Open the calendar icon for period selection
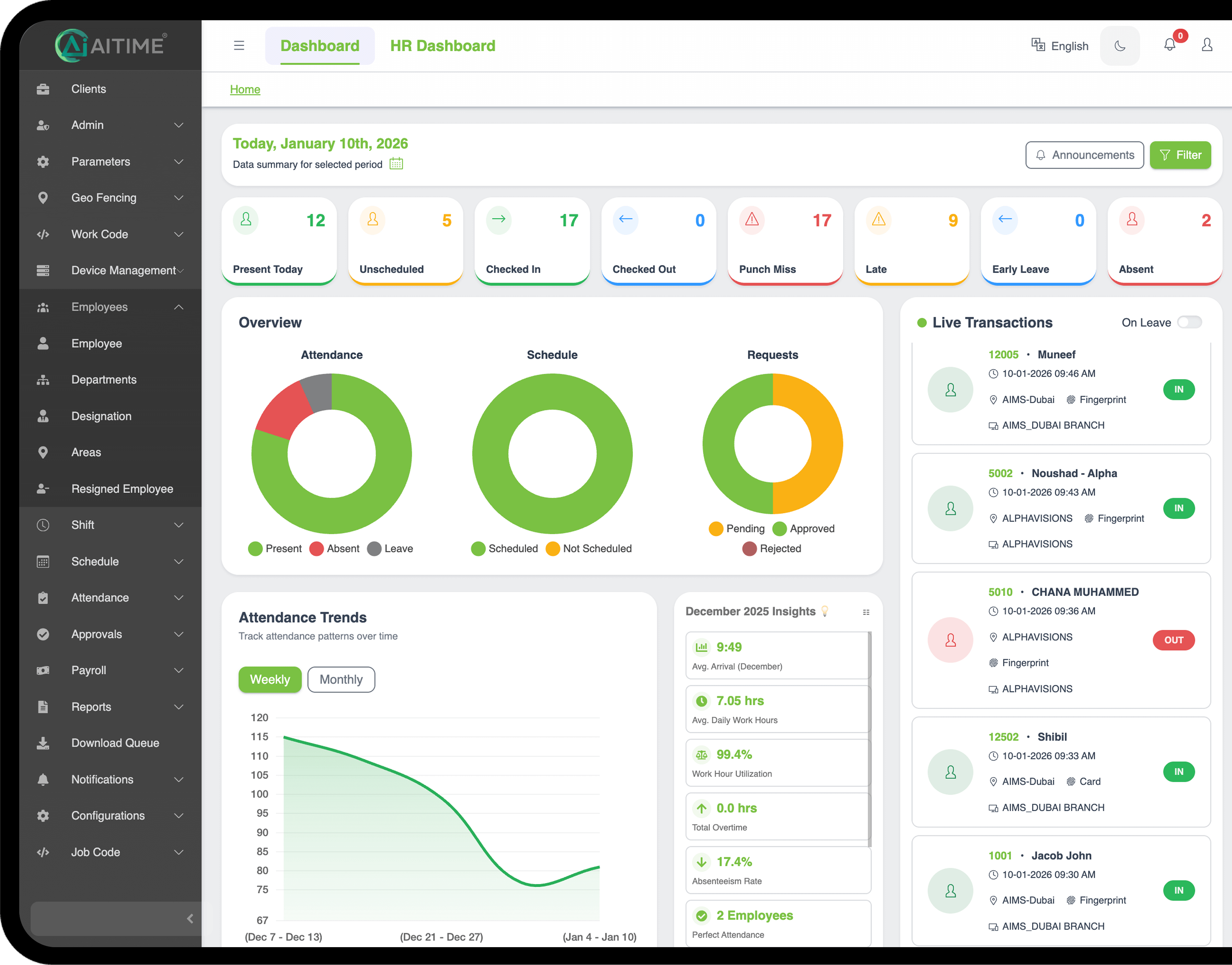This screenshot has height=965, width=1232. pos(396,164)
